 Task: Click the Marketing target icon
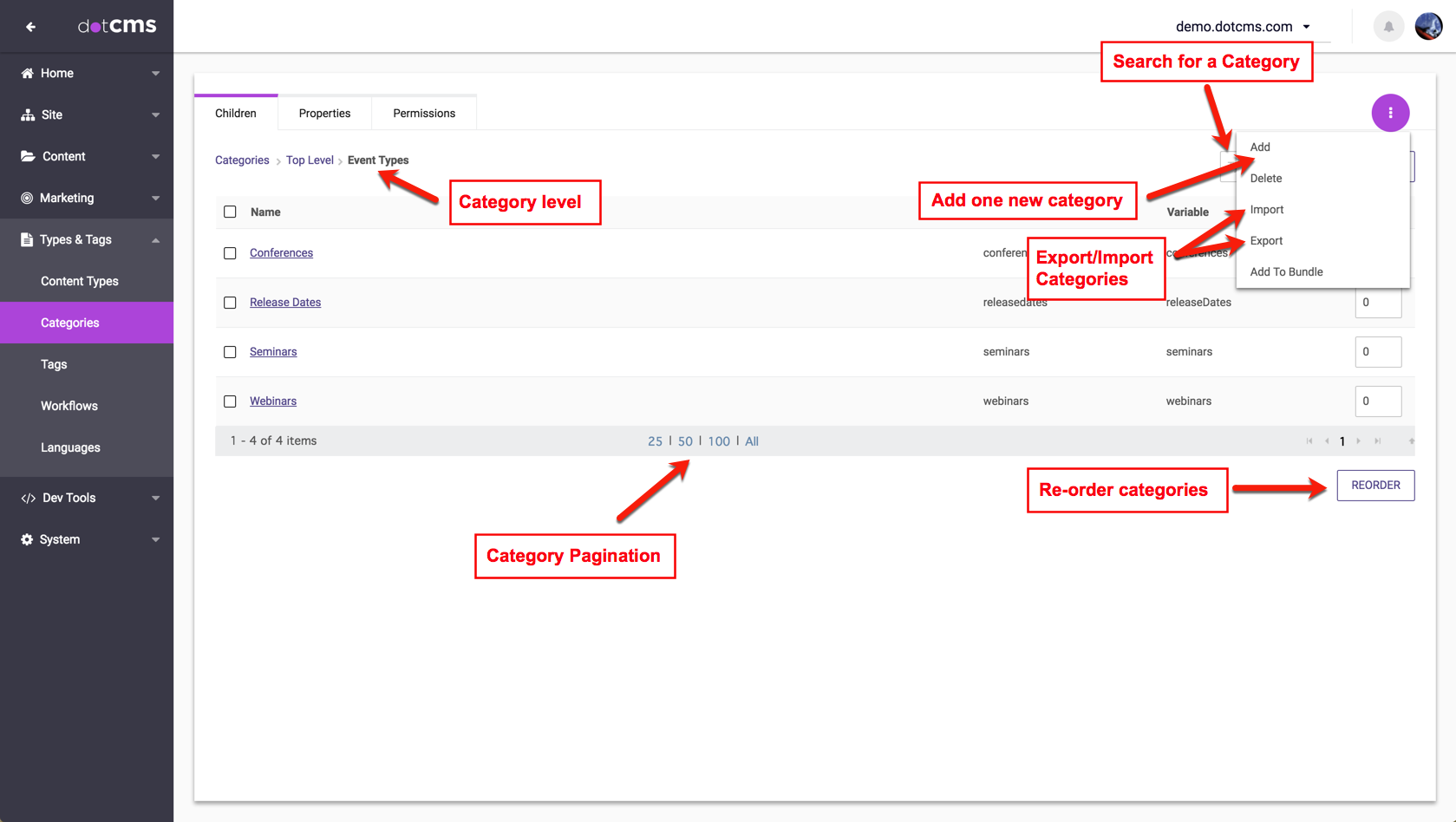coord(28,199)
